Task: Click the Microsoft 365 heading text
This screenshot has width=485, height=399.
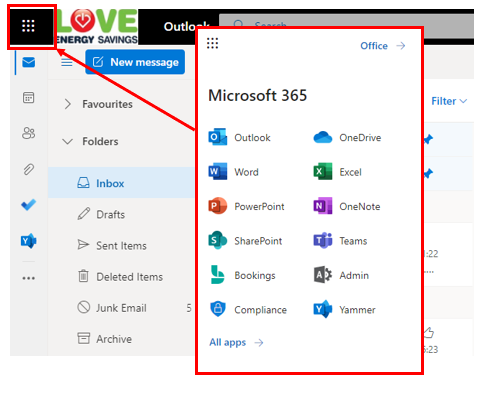Action: pos(257,96)
